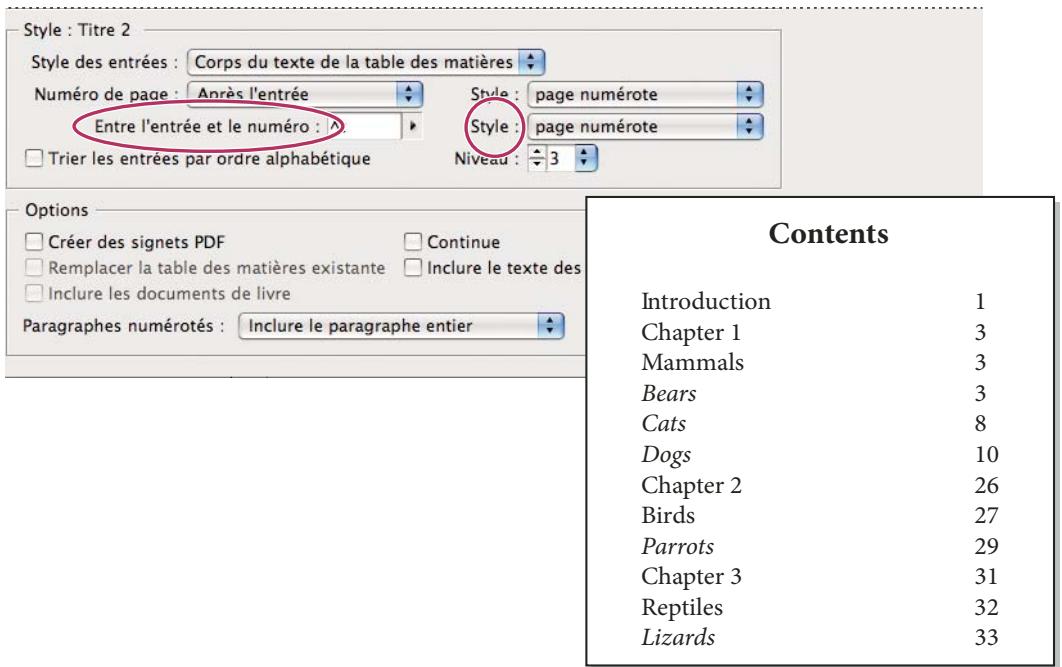Click the Entre l'entrée et le numéro field
The height and width of the screenshot is (667, 1062).
tap(364, 126)
